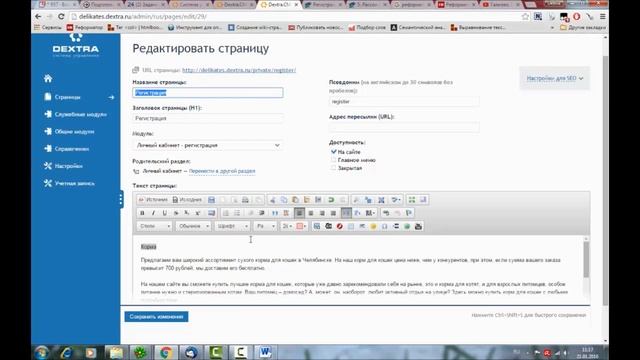640x360 pixels.
Task: Apply Strikethrough in the editor toolbar
Action: tap(176, 213)
